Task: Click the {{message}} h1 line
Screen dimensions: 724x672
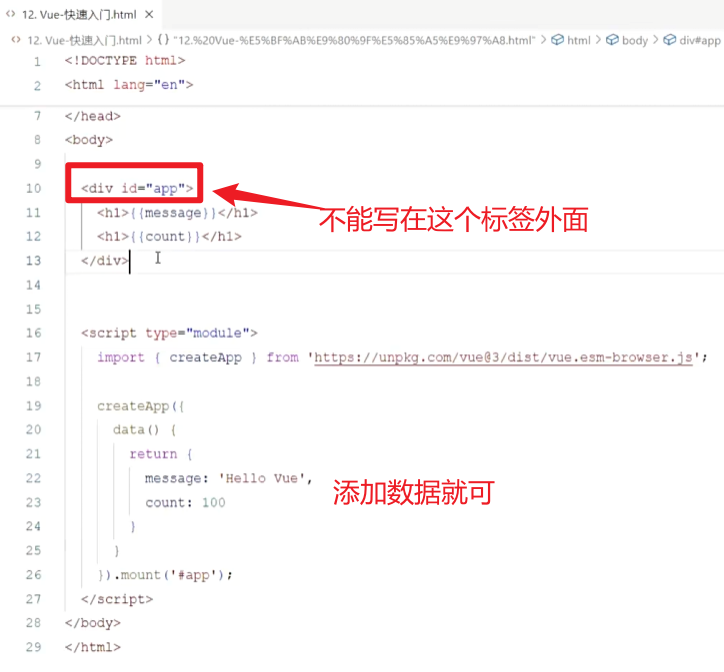Action: (x=177, y=213)
